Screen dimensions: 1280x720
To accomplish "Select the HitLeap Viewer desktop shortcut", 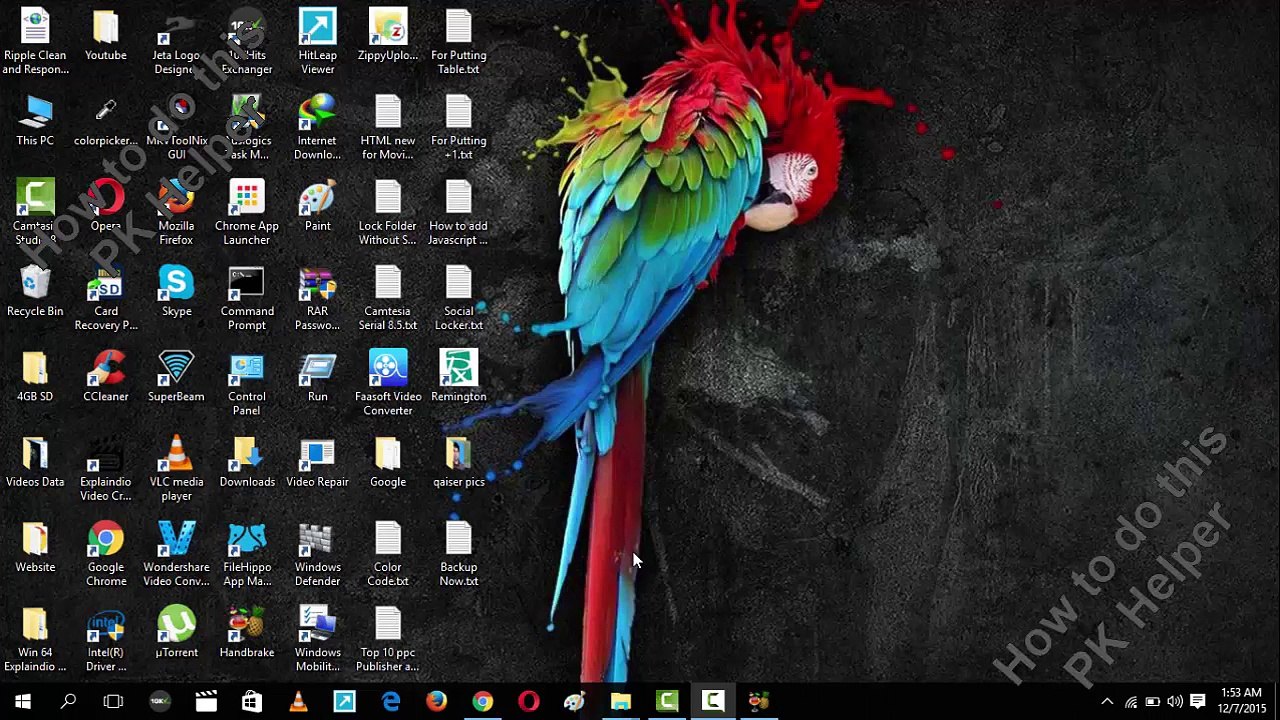I will (317, 42).
